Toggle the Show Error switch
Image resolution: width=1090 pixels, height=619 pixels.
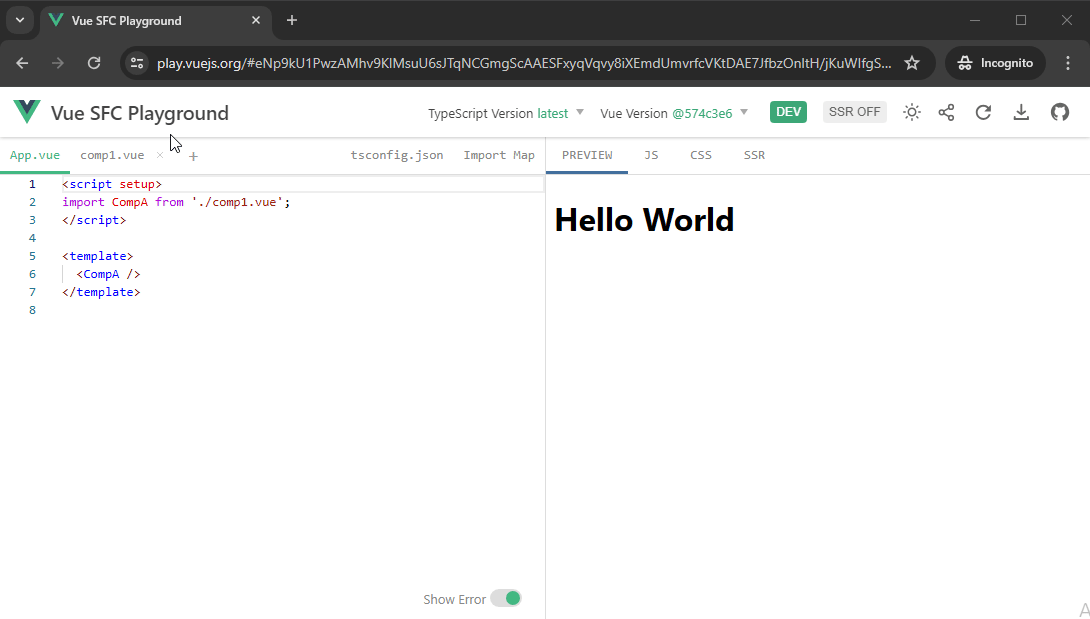tap(505, 598)
